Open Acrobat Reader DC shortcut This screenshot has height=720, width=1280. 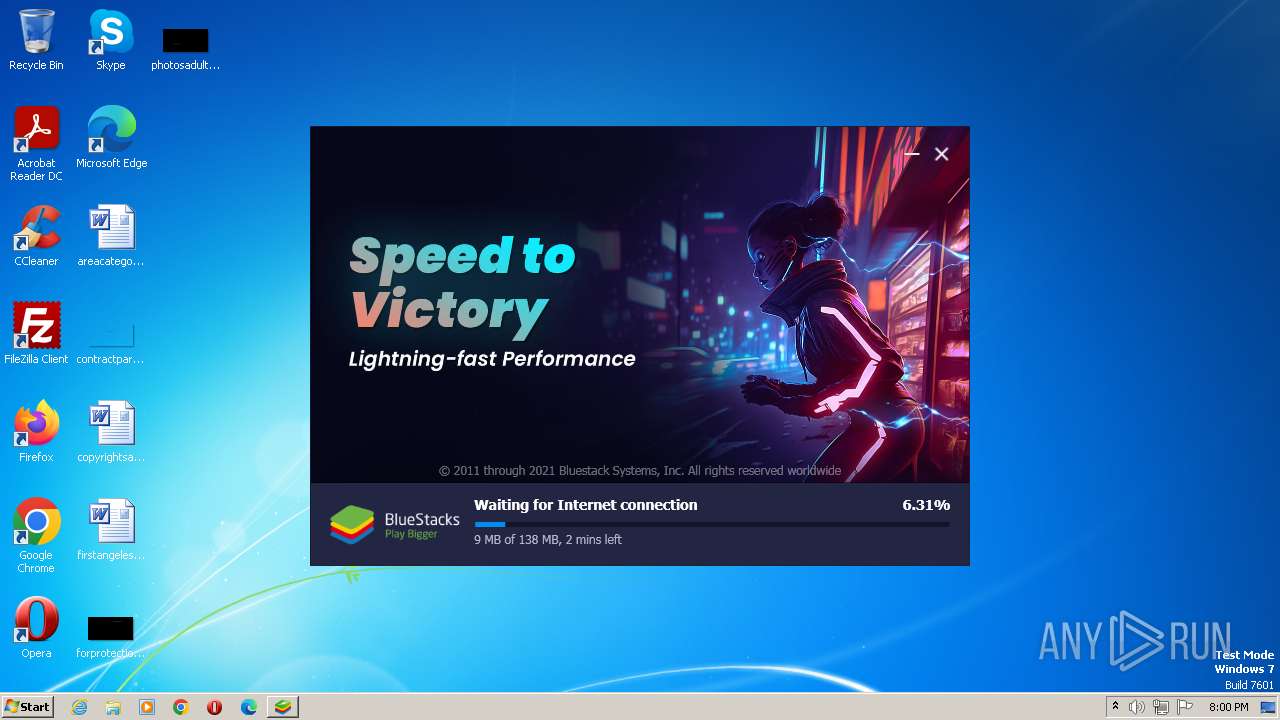(36, 143)
